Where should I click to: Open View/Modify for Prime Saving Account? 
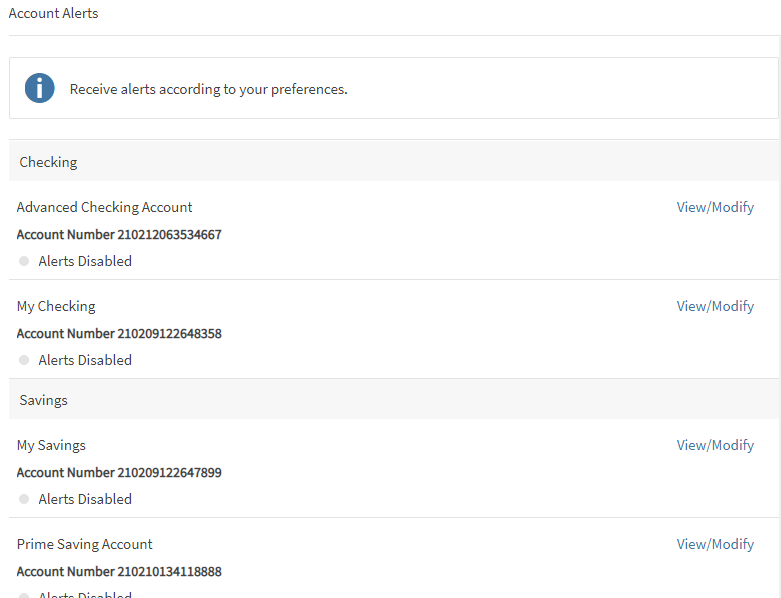click(x=715, y=544)
